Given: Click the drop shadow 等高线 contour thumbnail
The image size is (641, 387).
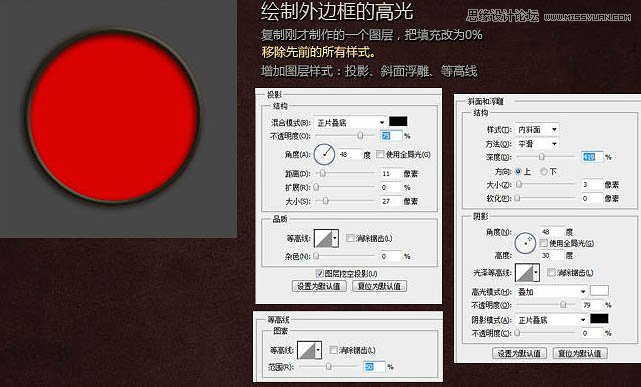Looking at the screenshot, I should [323, 238].
